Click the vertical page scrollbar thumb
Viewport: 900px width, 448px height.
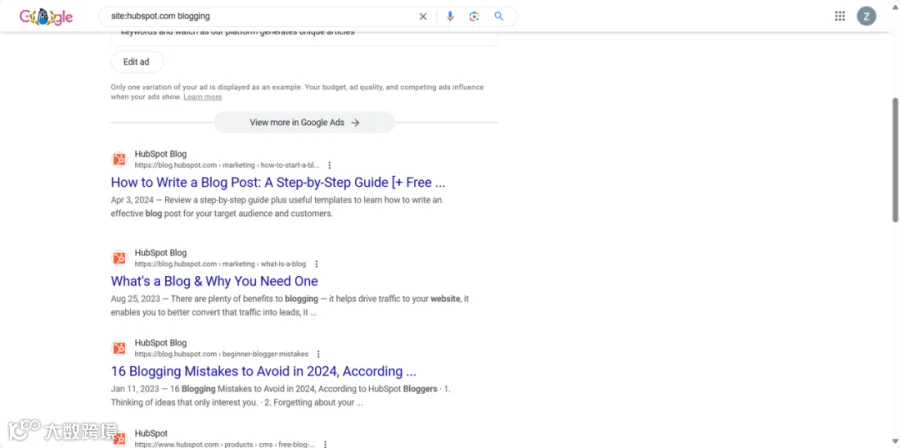click(x=895, y=159)
